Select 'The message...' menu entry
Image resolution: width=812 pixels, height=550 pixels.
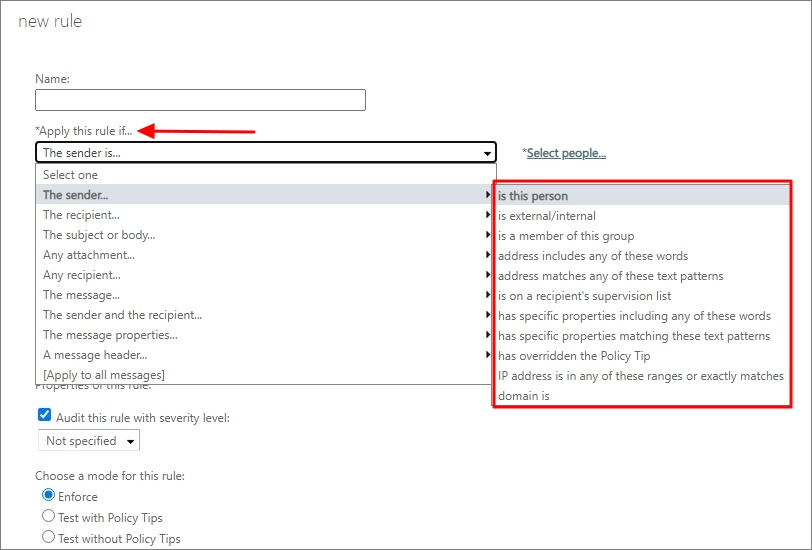pos(264,295)
